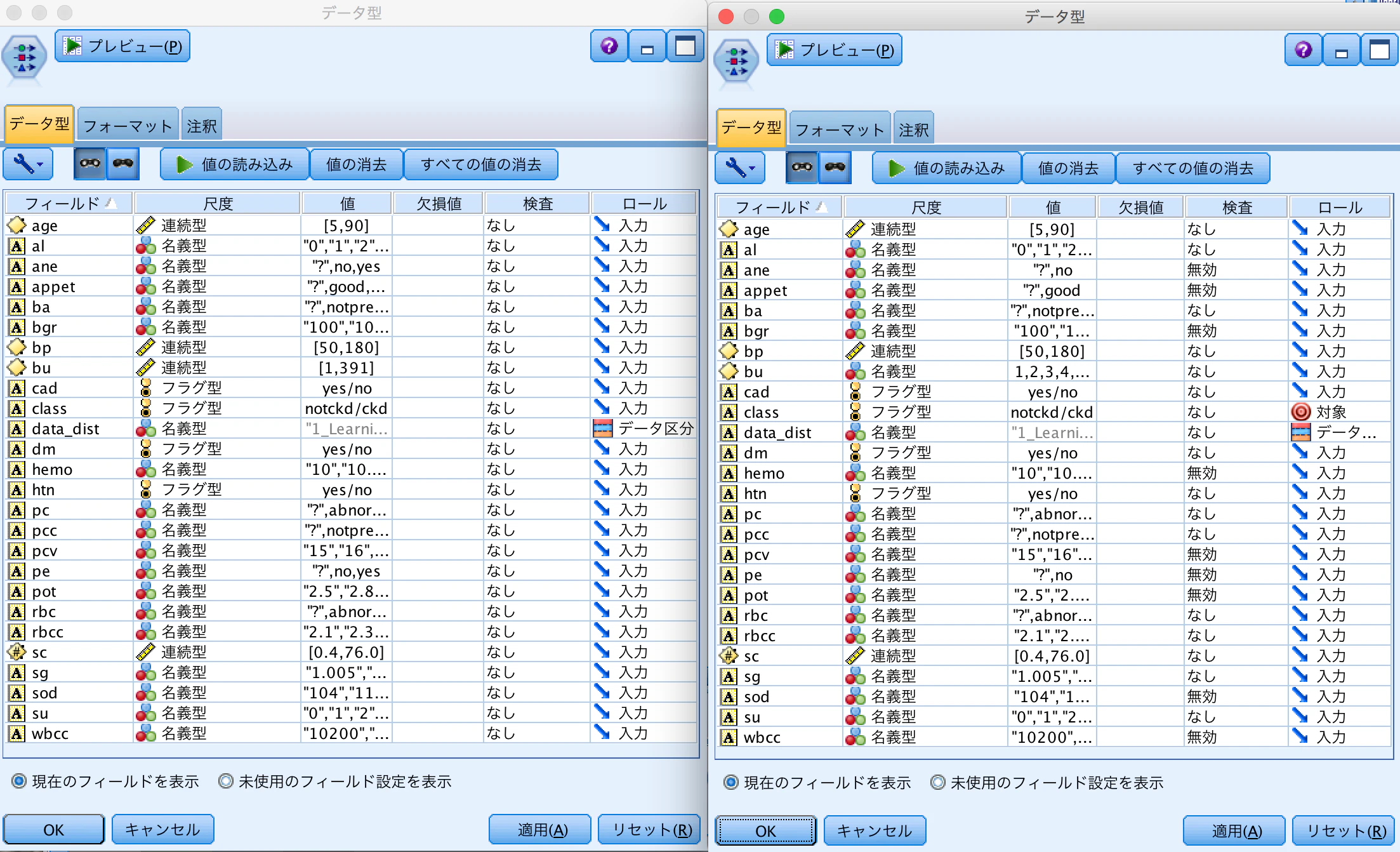Click bp field diamond icon in right window

coord(729,351)
